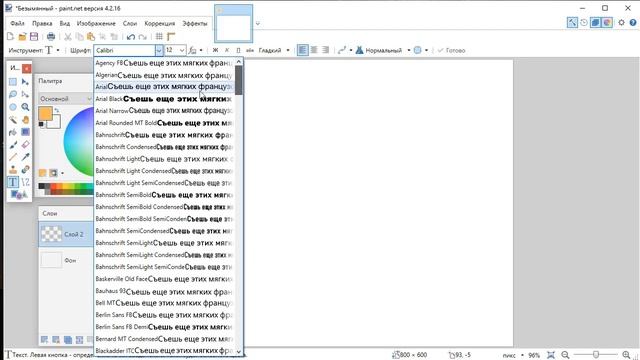Set right text alignment
This screenshot has width=640, height=360.
tap(325, 50)
